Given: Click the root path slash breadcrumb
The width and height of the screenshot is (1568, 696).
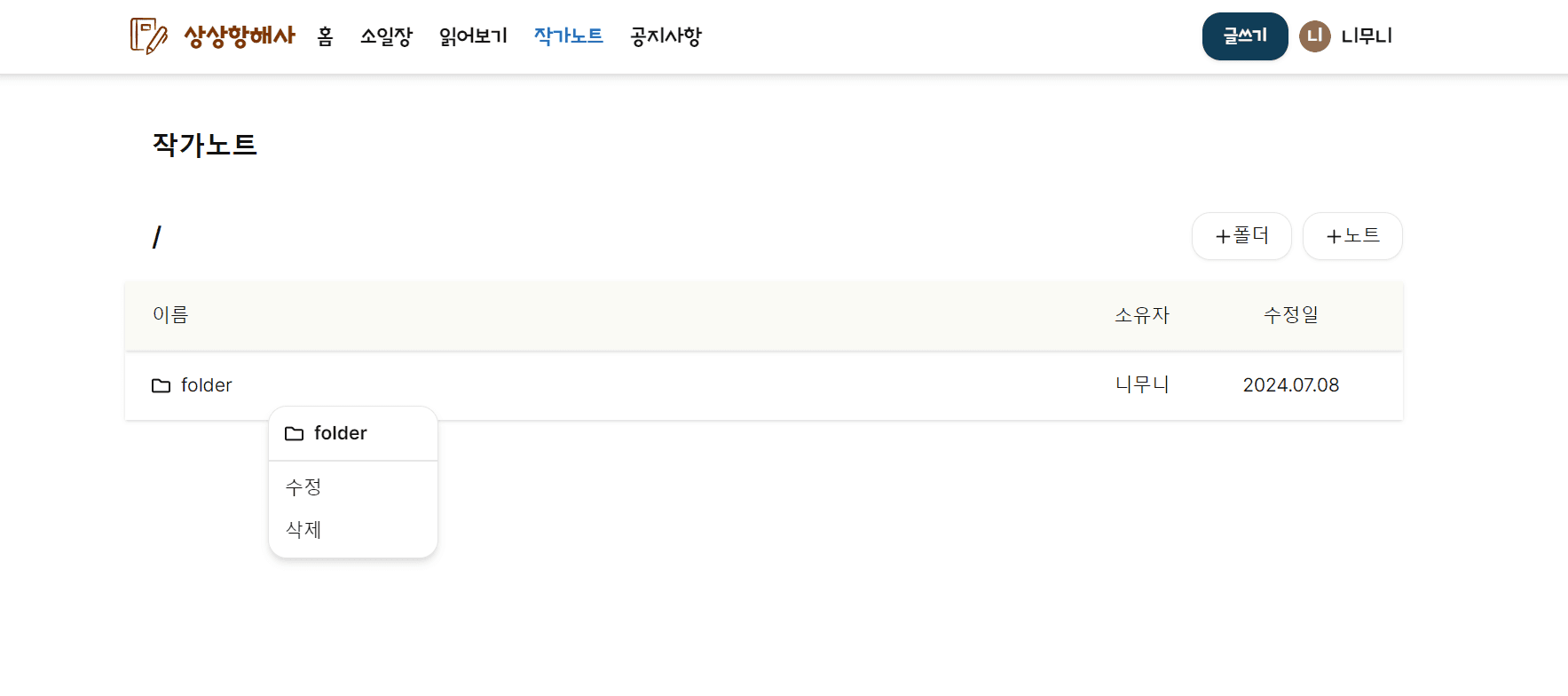Looking at the screenshot, I should point(157,237).
